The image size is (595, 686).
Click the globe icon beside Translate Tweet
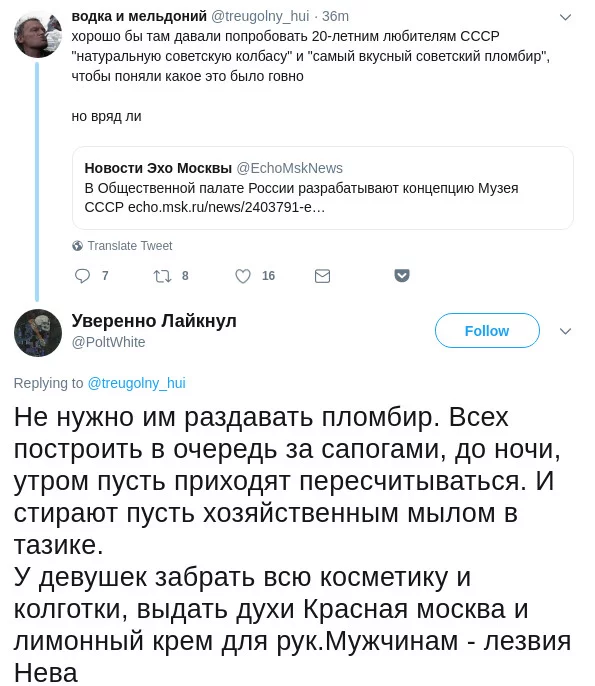click(x=77, y=246)
